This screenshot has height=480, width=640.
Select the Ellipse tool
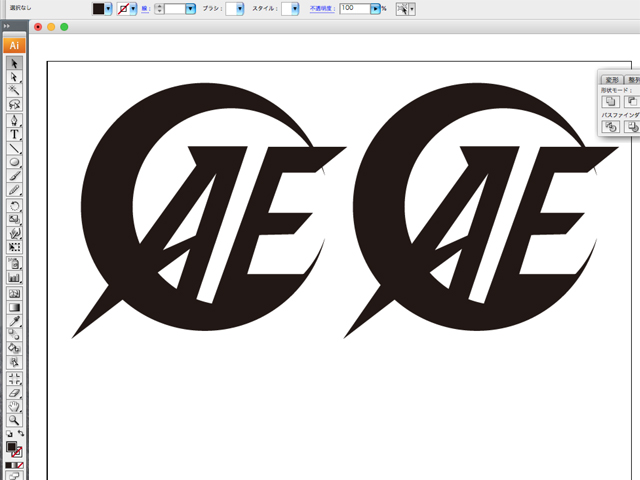tap(14, 162)
